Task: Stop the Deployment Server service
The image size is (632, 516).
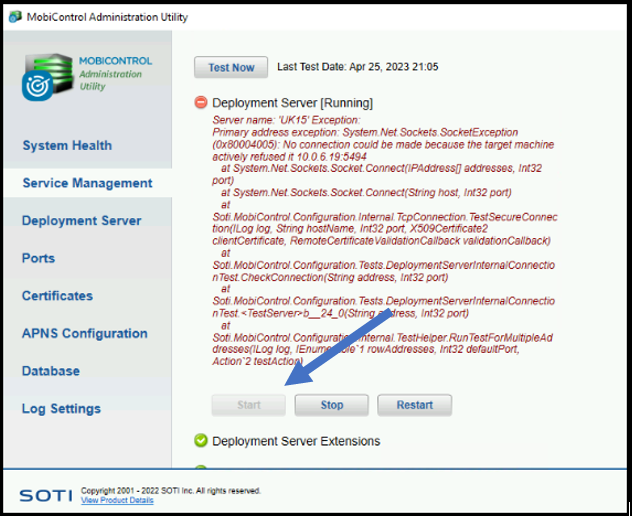Action: point(332,405)
